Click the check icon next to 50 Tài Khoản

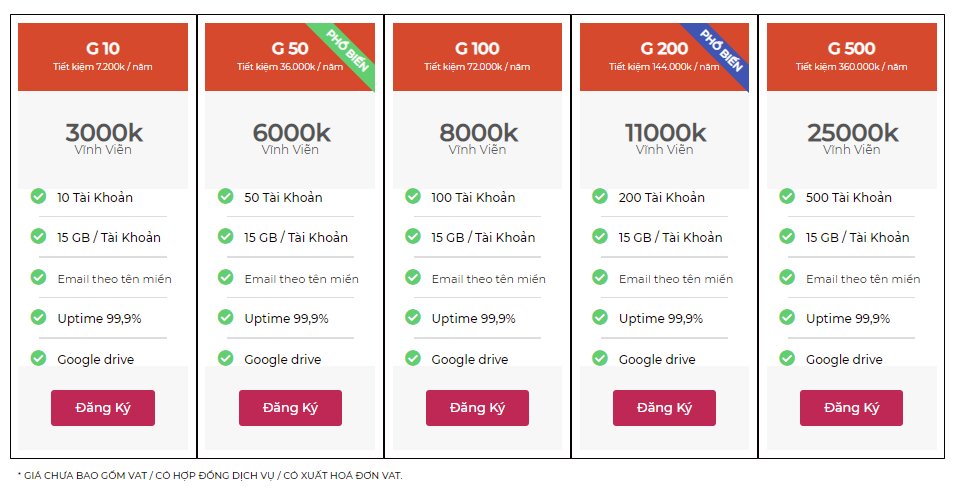[225, 196]
